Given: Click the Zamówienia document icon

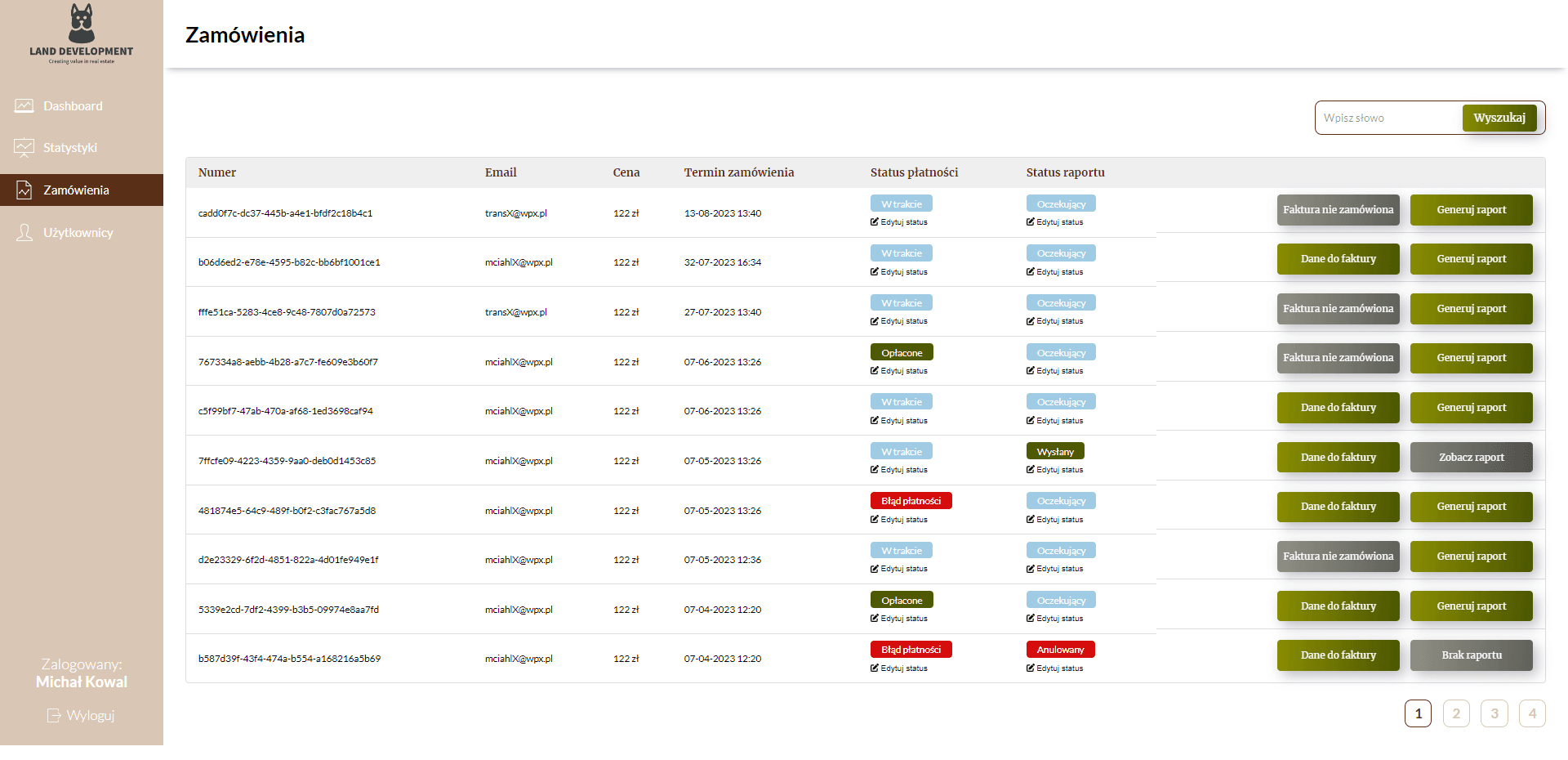Looking at the screenshot, I should tap(24, 190).
